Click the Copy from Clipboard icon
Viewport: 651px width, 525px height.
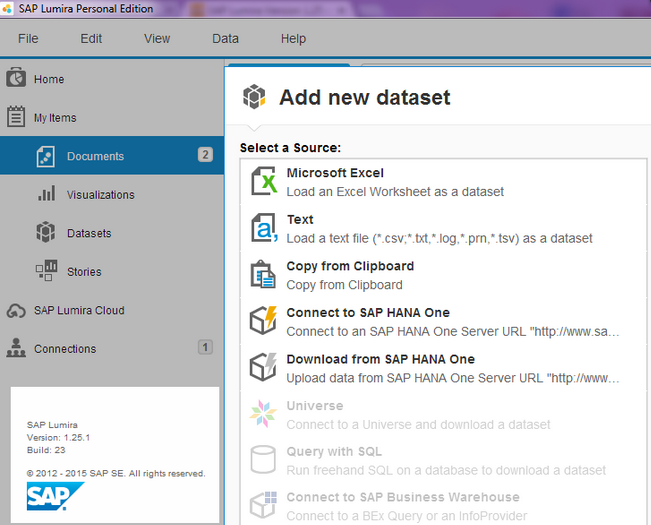pos(263,274)
